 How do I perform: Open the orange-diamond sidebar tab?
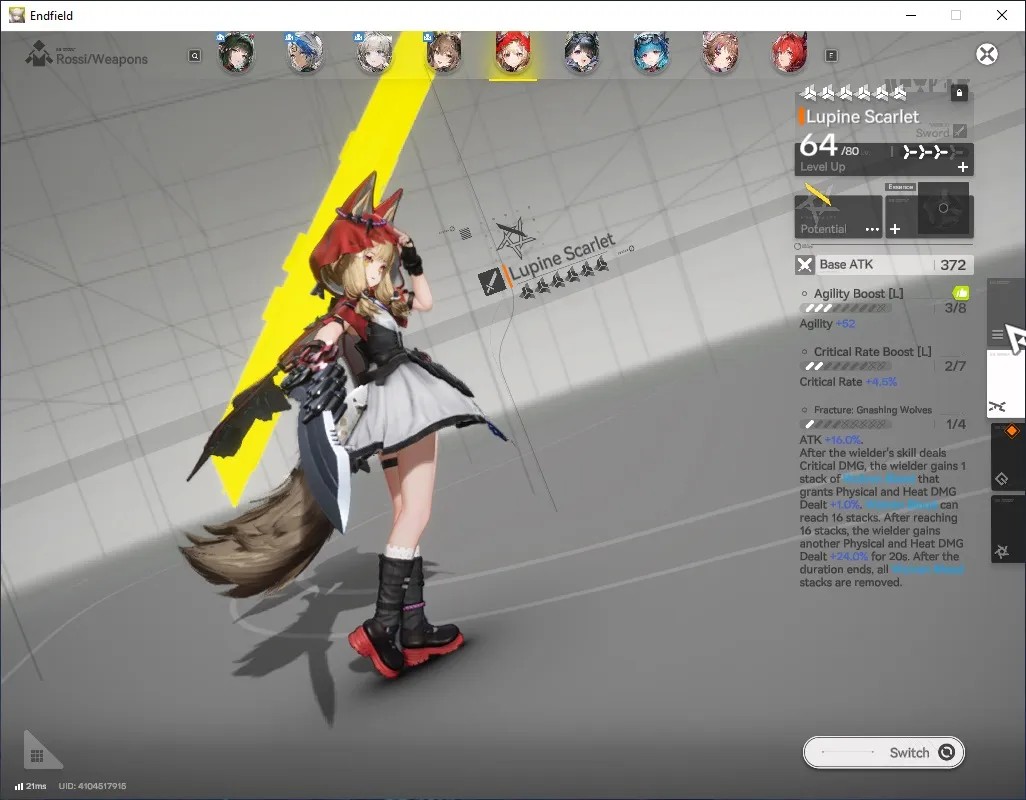pos(1008,456)
